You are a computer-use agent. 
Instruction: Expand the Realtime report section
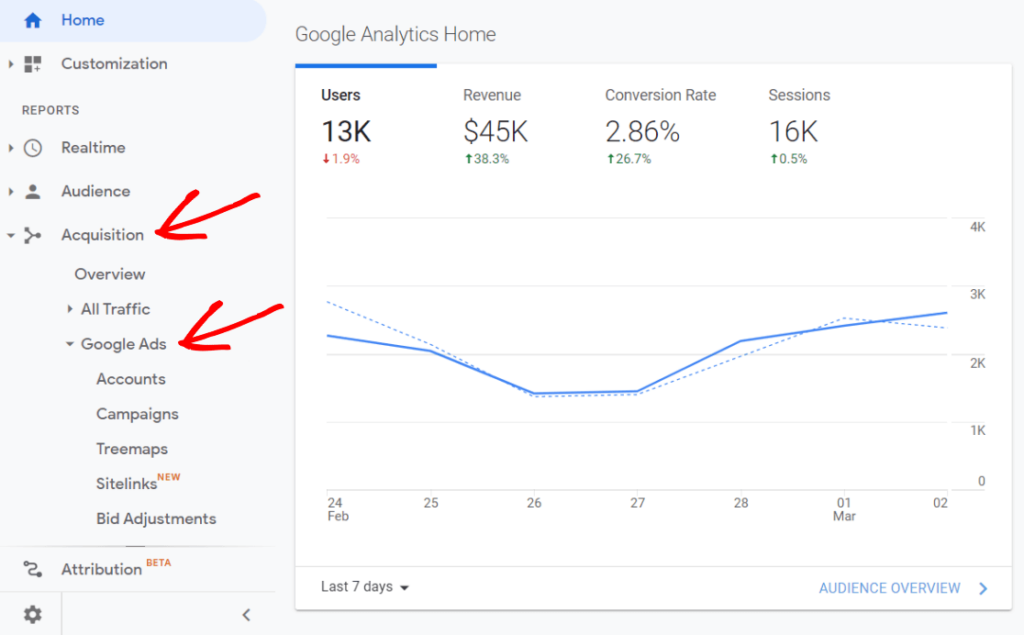coord(11,147)
